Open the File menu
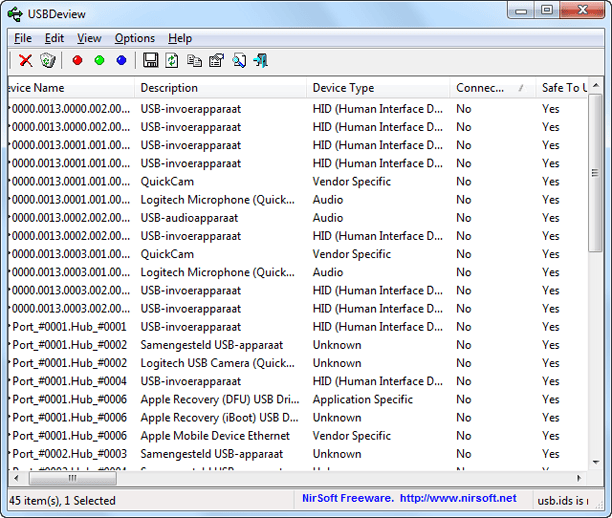 [x=23, y=38]
